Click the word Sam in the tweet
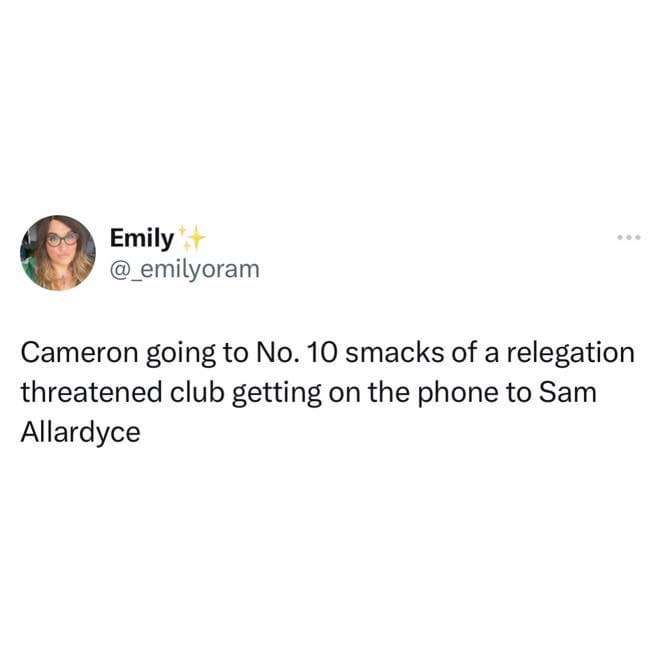The height and width of the screenshot is (666, 665). pos(567,392)
